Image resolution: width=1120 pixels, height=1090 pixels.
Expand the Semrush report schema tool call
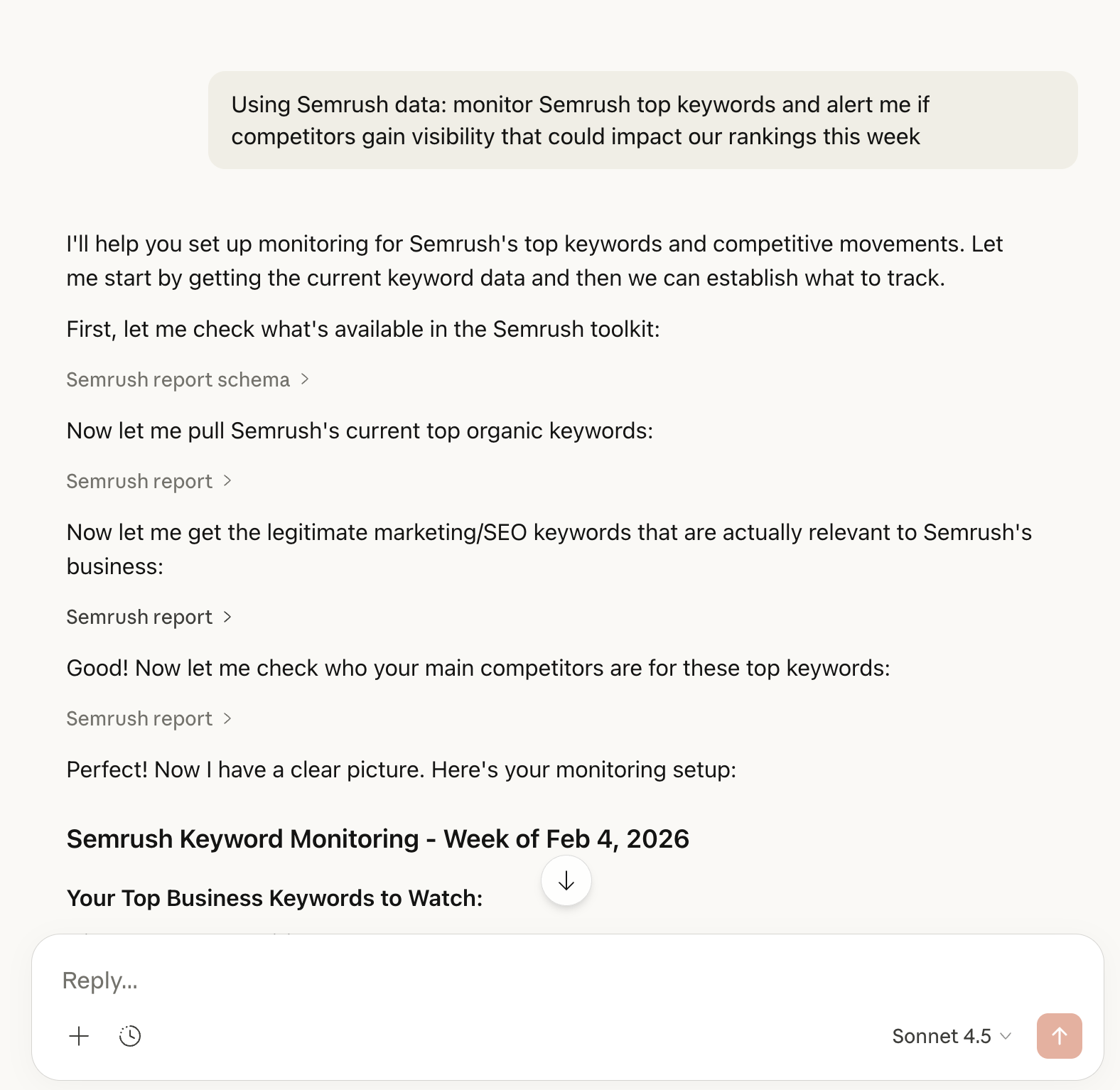click(178, 379)
